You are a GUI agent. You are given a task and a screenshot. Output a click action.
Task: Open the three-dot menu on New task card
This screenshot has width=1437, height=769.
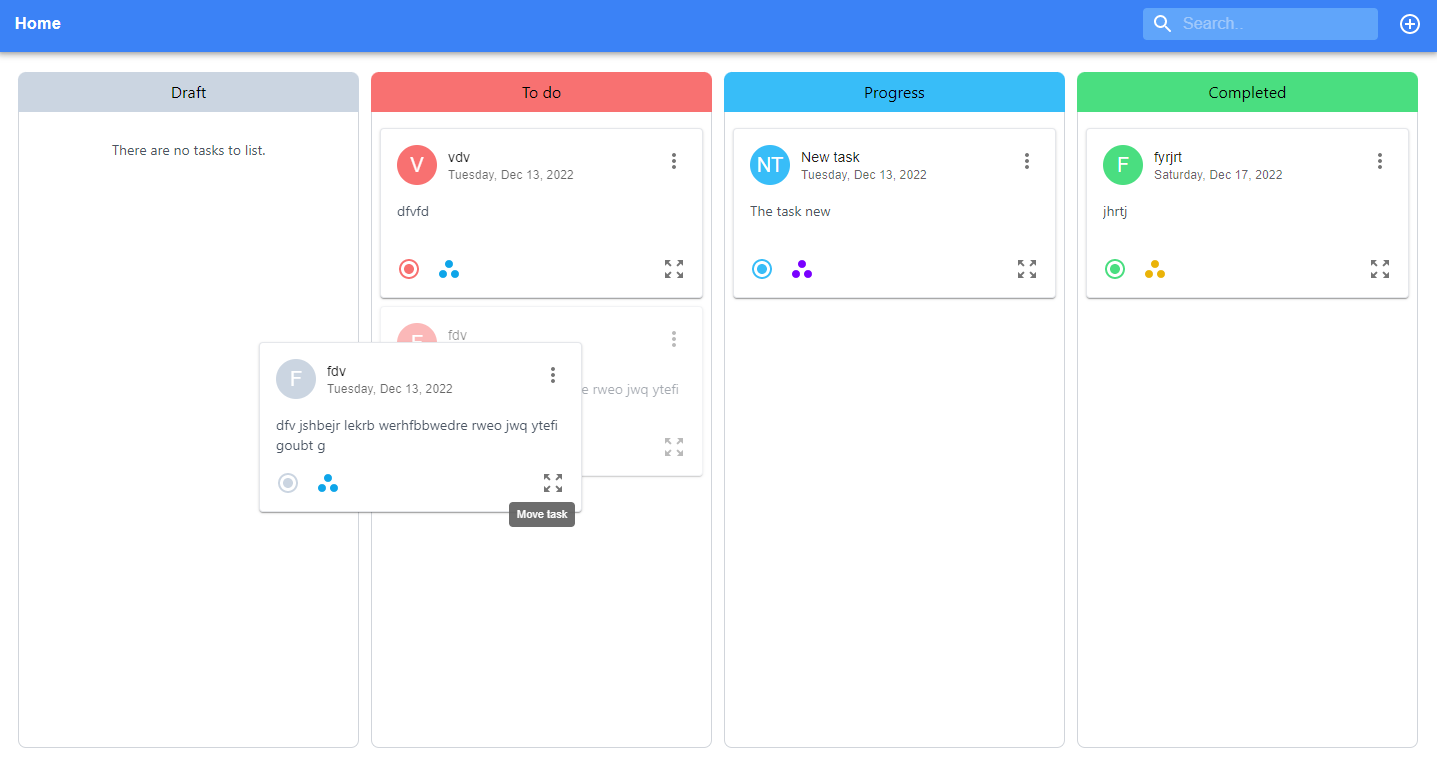coord(1027,160)
